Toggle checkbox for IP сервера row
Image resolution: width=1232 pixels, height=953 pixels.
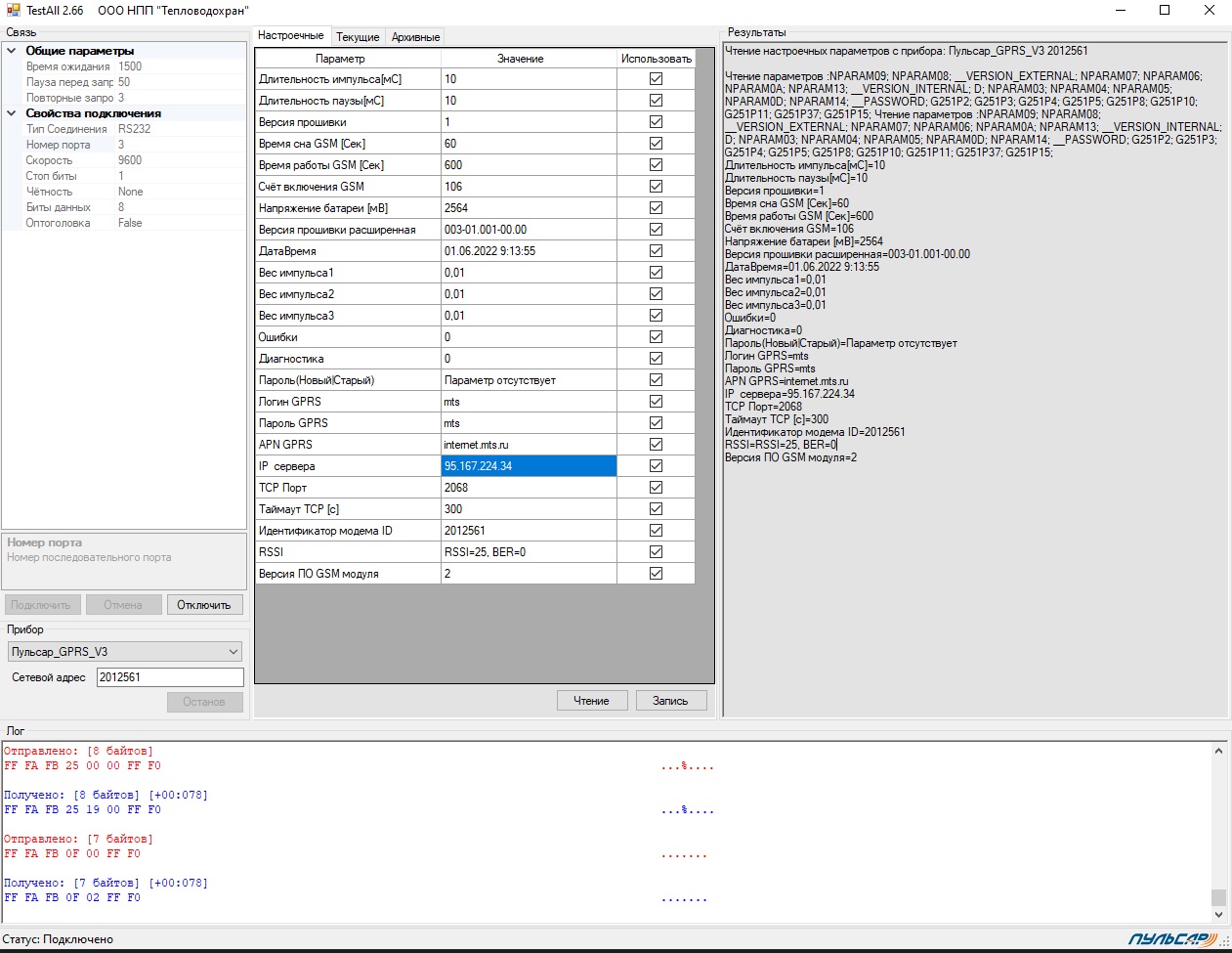click(x=656, y=466)
